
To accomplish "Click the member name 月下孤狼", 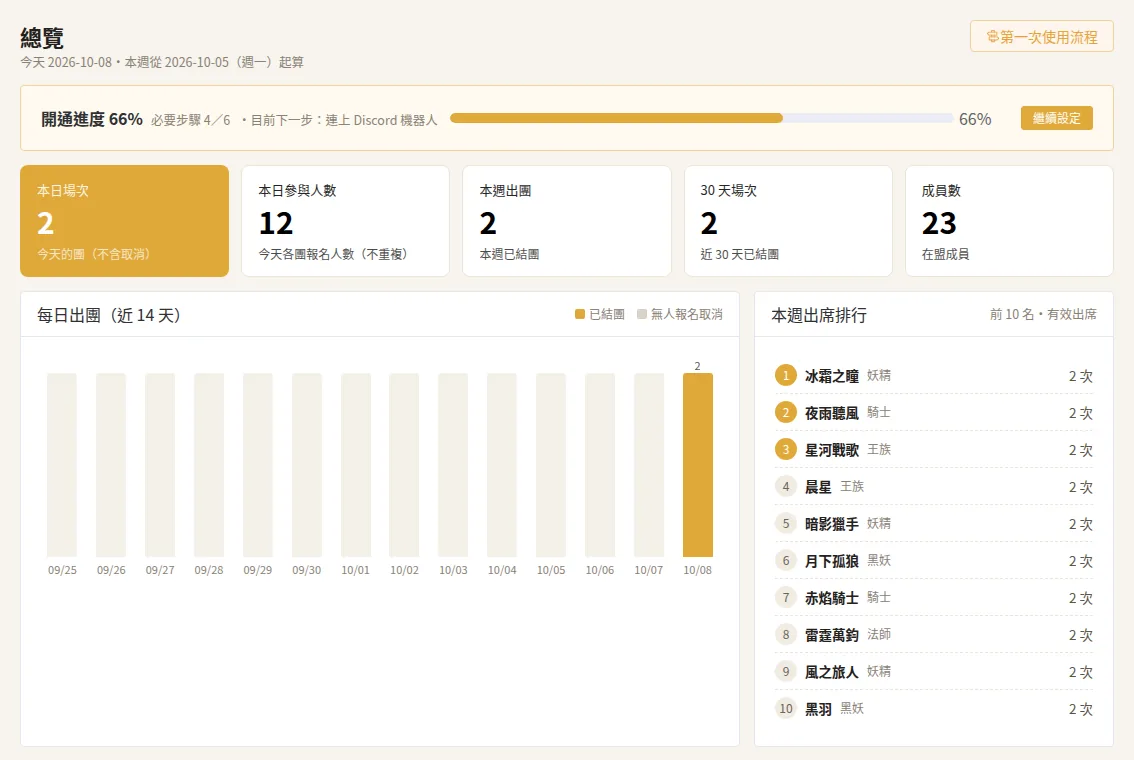I will (832, 560).
